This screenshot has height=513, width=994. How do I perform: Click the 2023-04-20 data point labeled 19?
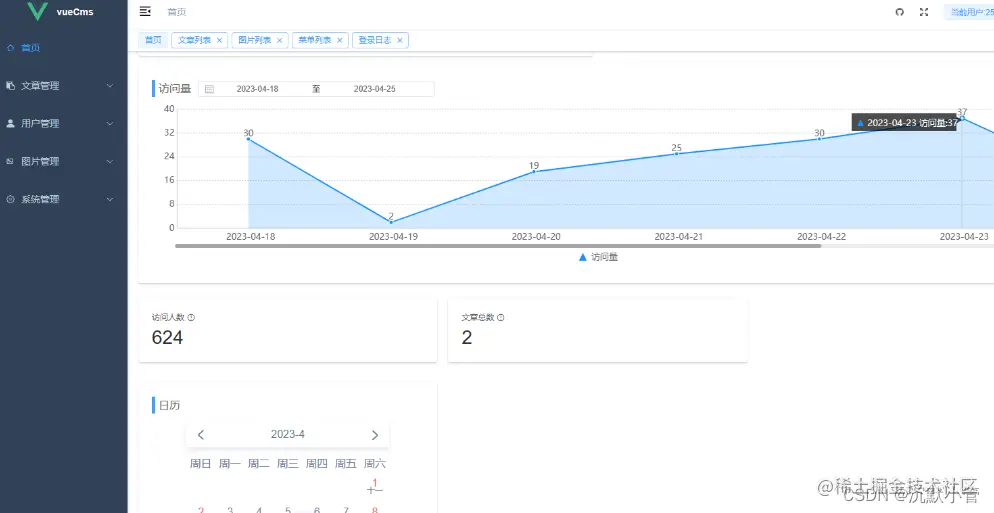pos(534,171)
